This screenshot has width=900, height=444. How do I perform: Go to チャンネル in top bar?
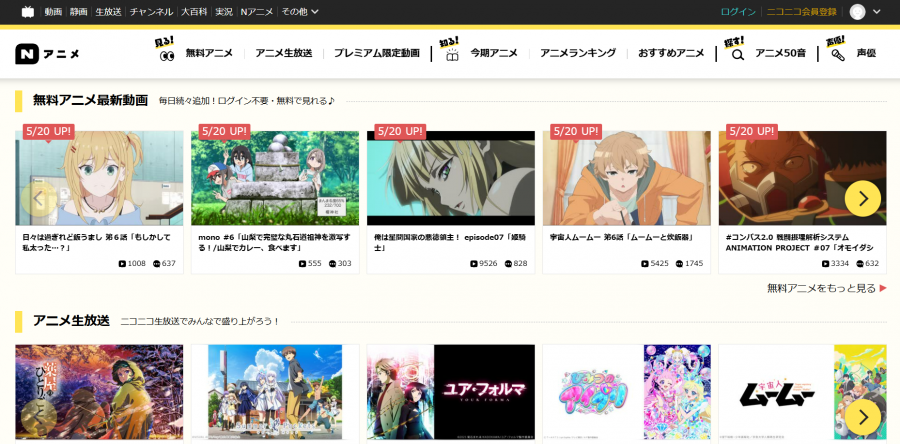pyautogui.click(x=151, y=11)
